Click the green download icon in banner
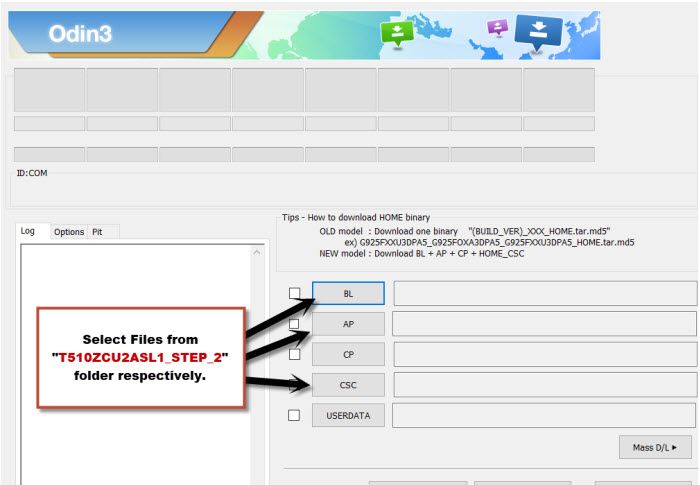Image resolution: width=700 pixels, height=485 pixels. point(397,33)
